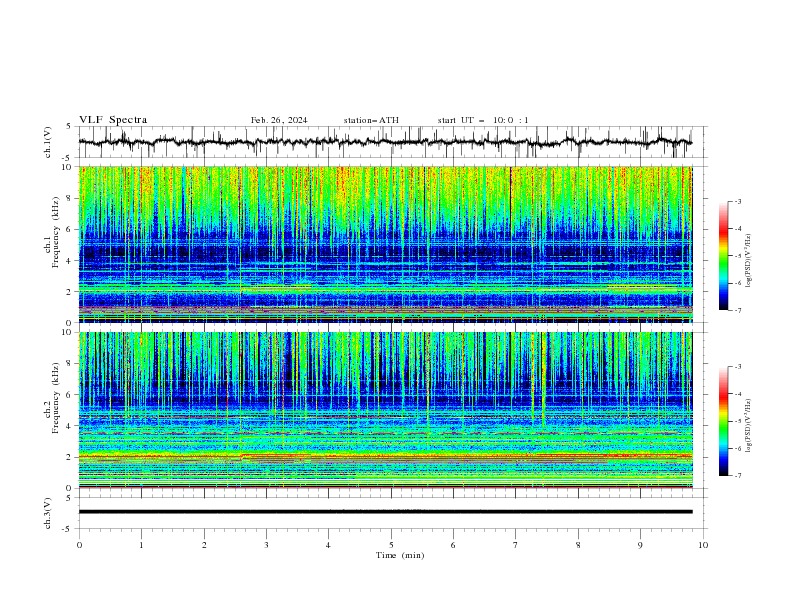Screen dimensions: 792x612
Task: Click the lower PSD color scale bar
Action: 723,421
